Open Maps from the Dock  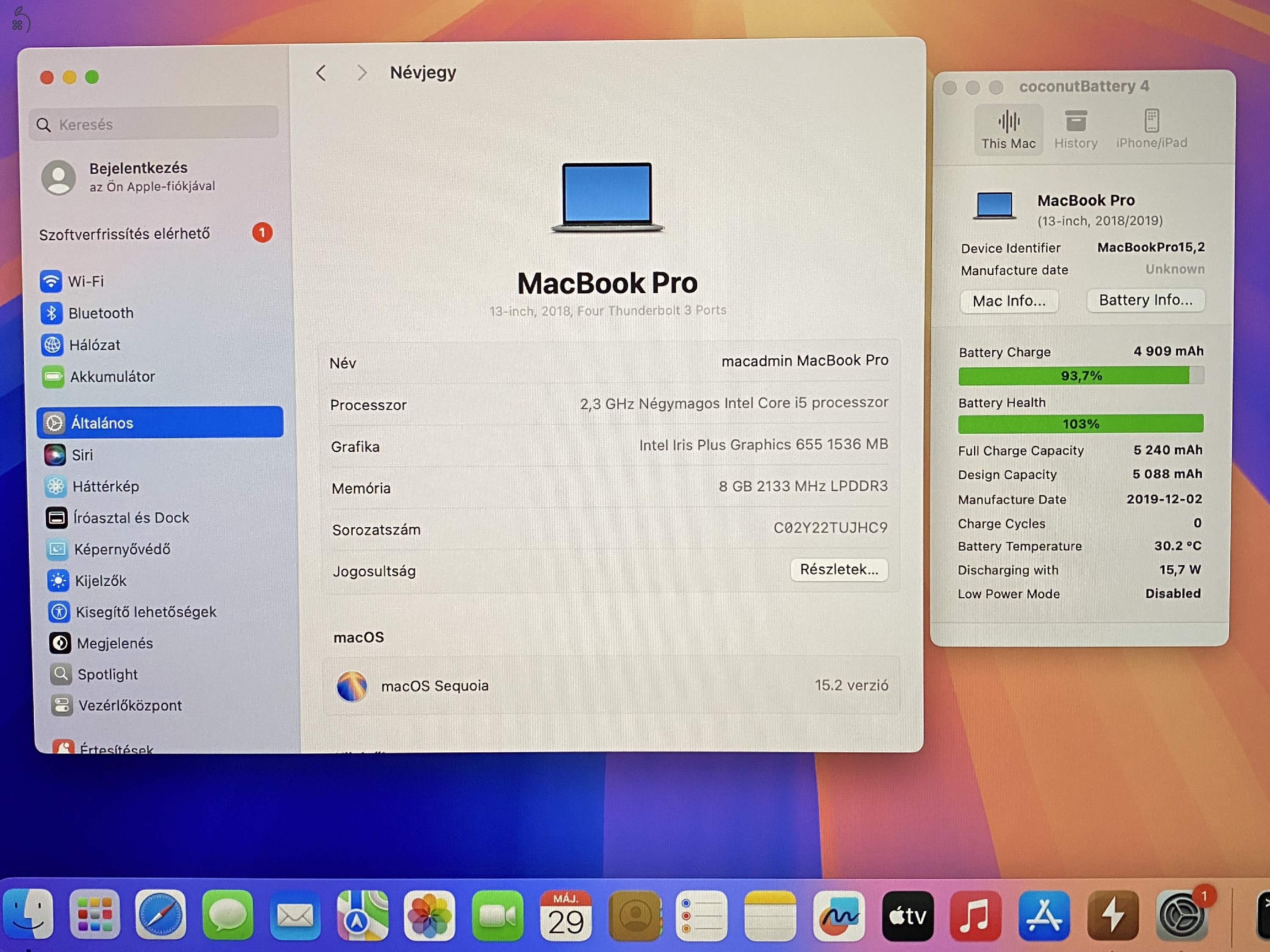pos(362,916)
